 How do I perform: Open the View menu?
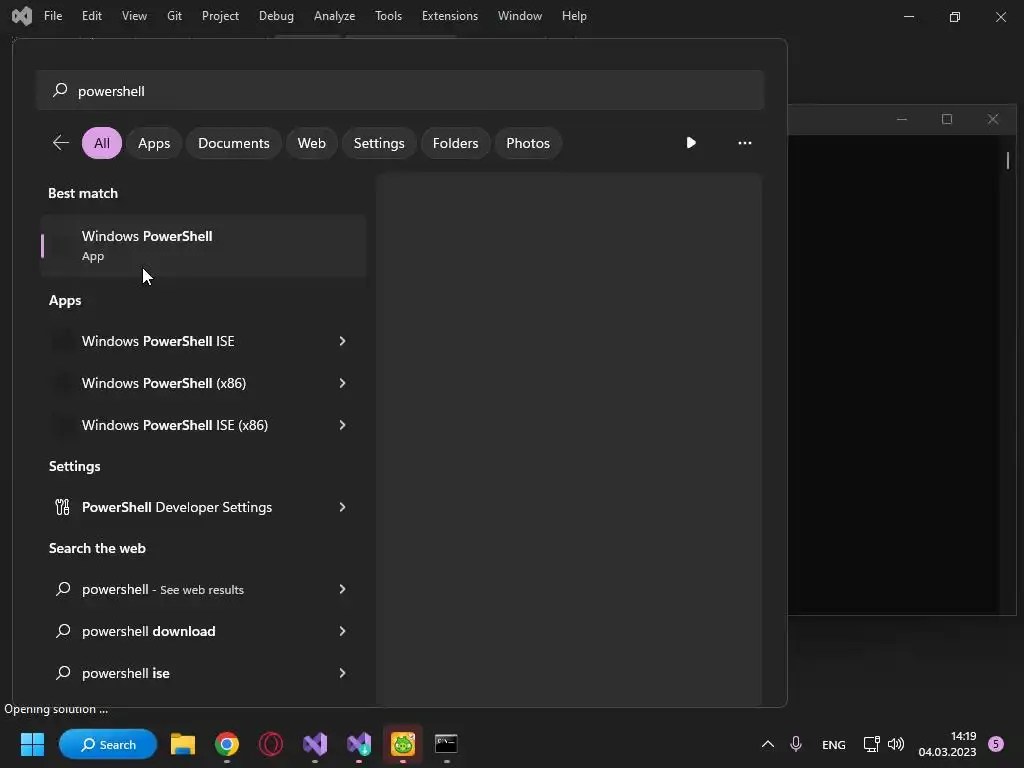coord(134,16)
